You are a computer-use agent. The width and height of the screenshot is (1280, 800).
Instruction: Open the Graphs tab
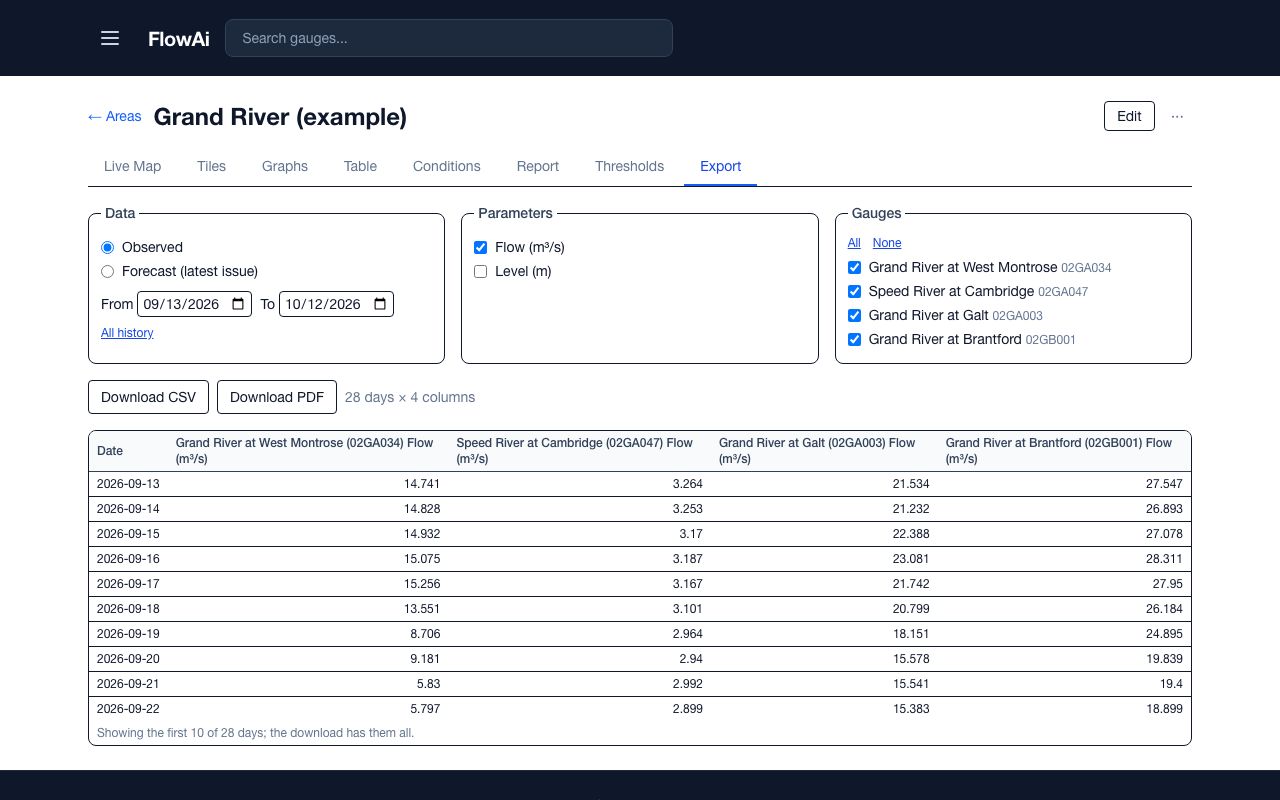[x=285, y=166]
